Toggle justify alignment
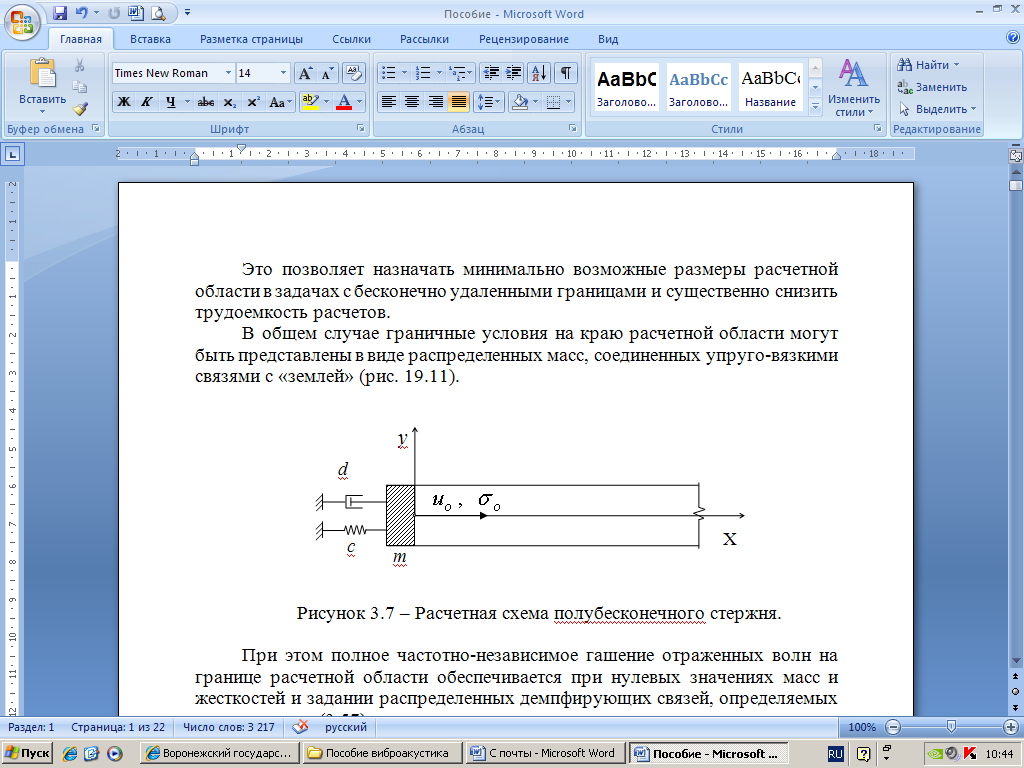This screenshot has width=1024, height=768. [459, 102]
